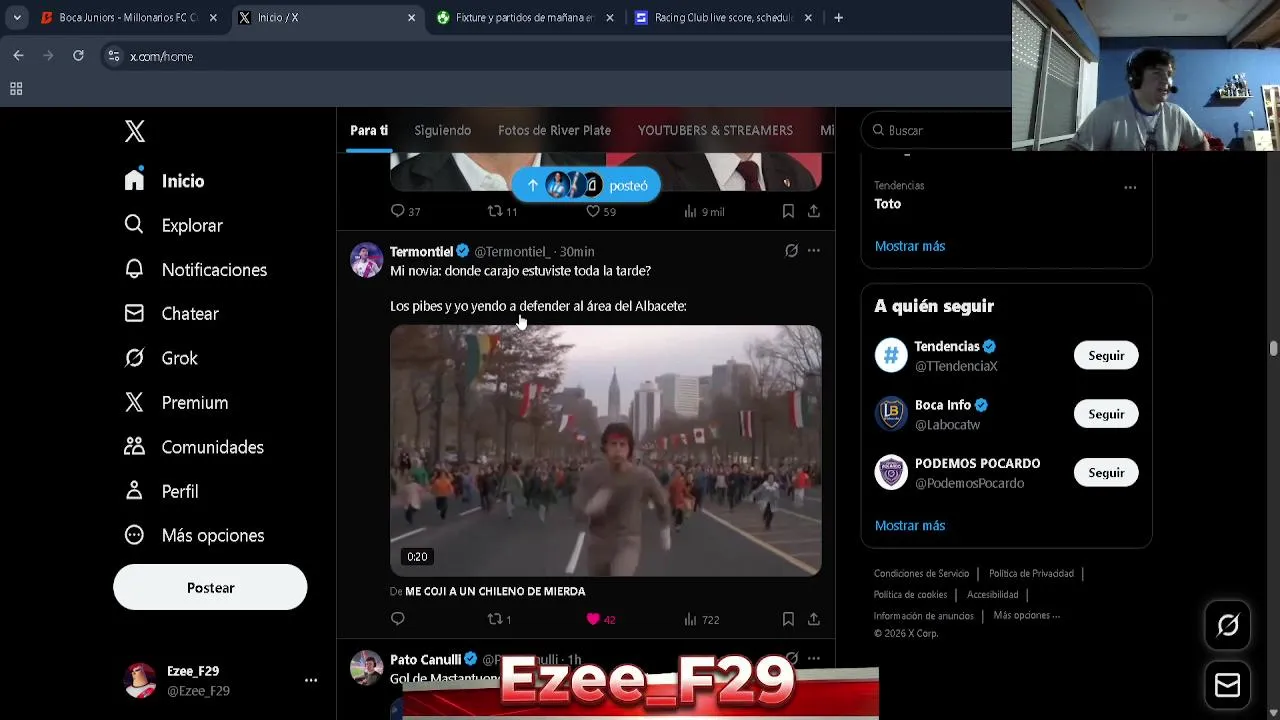This screenshot has height=720, width=1280.
Task: Open the Fotos de River Plate tab
Action: click(x=554, y=130)
